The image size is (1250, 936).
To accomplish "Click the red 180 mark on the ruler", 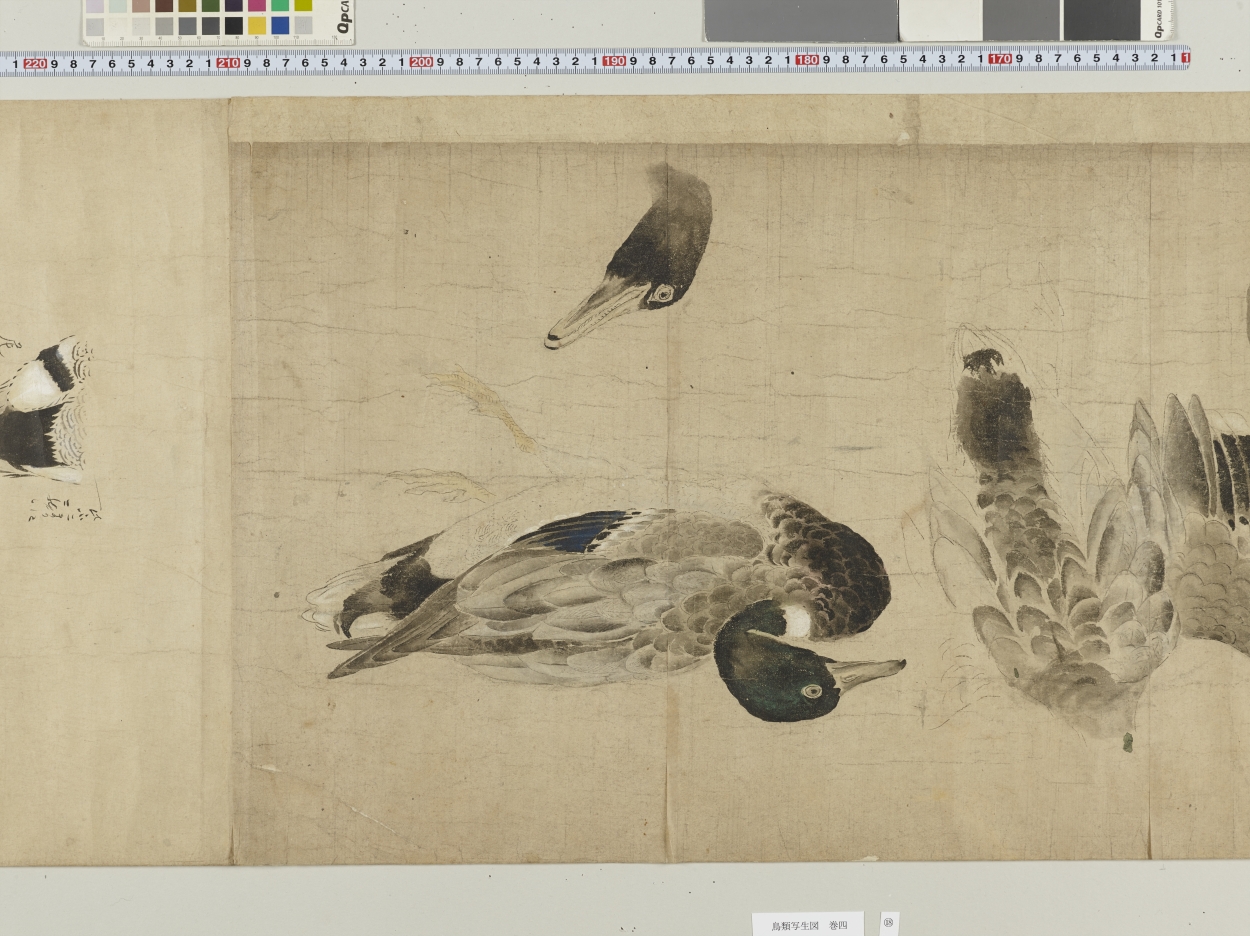I will 807,60.
